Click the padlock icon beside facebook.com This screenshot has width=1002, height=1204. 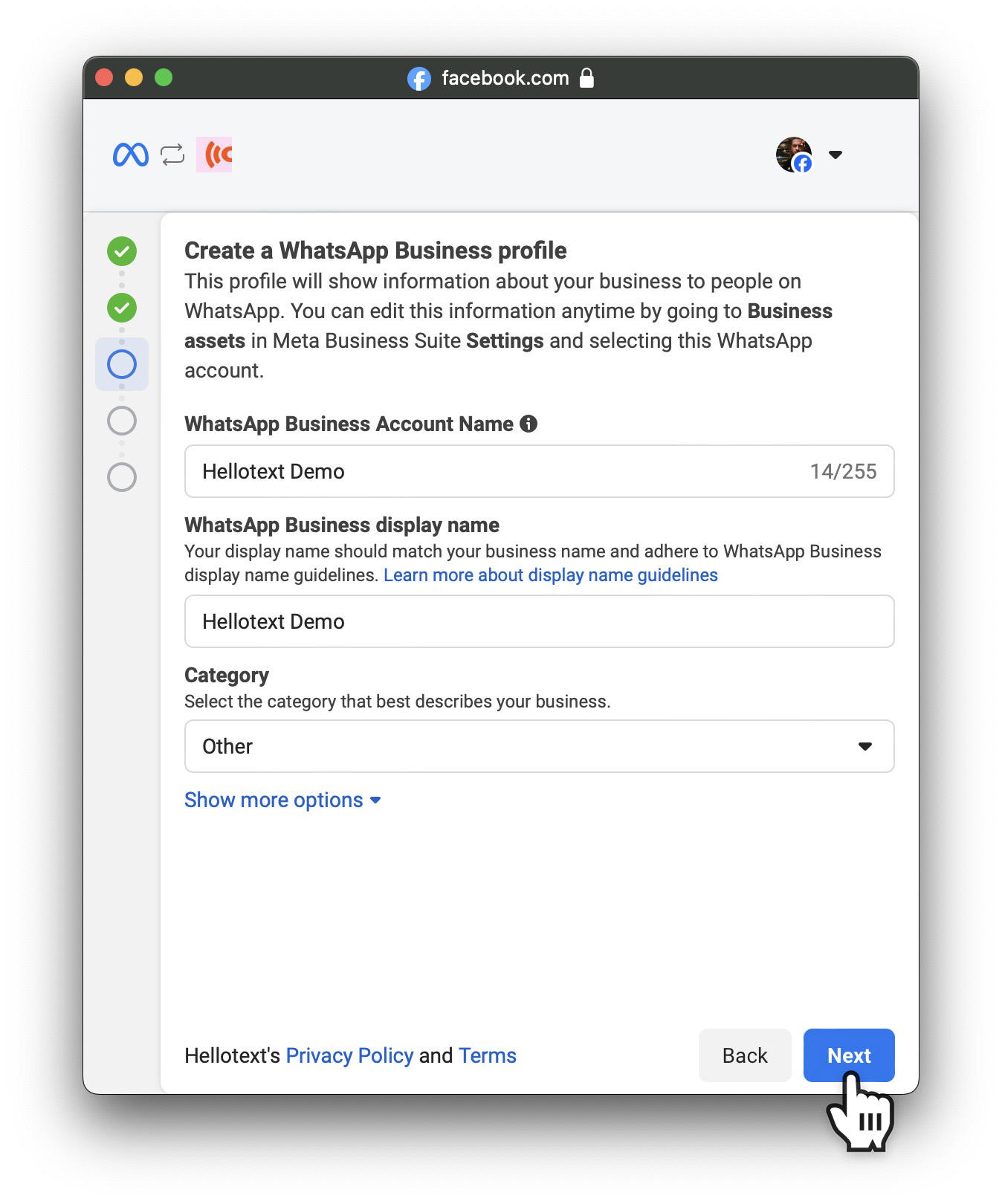pyautogui.click(x=586, y=77)
